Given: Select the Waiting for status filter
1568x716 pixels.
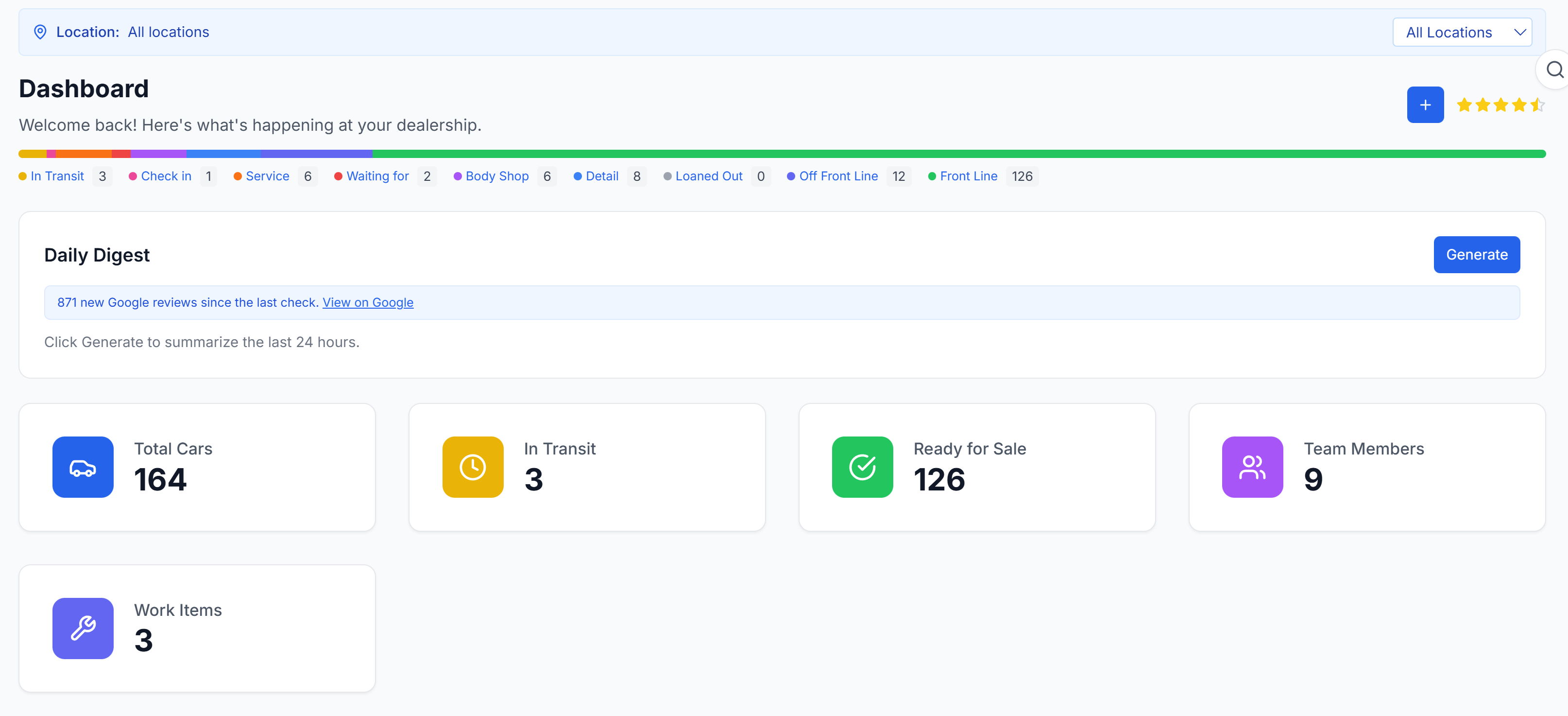Looking at the screenshot, I should (x=377, y=176).
